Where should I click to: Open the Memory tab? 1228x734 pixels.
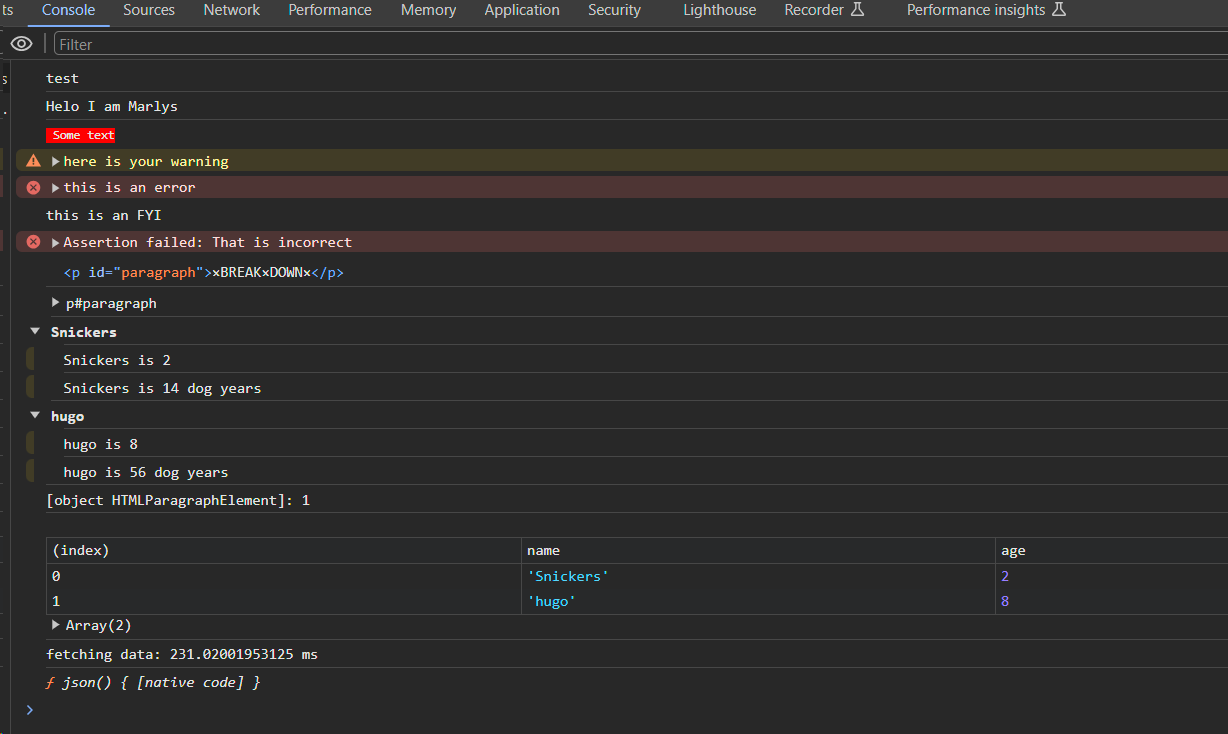428,10
